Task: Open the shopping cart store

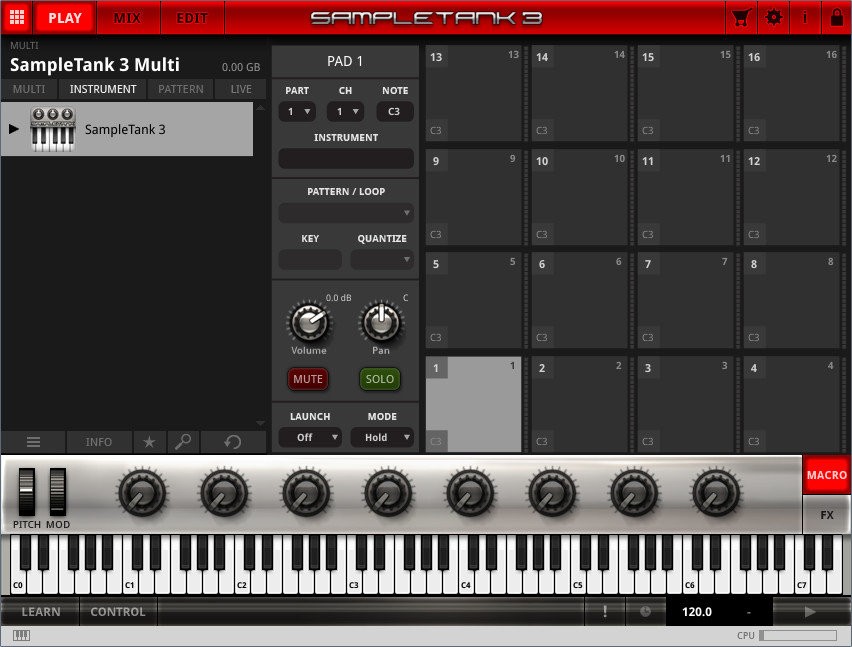Action: coord(741,17)
